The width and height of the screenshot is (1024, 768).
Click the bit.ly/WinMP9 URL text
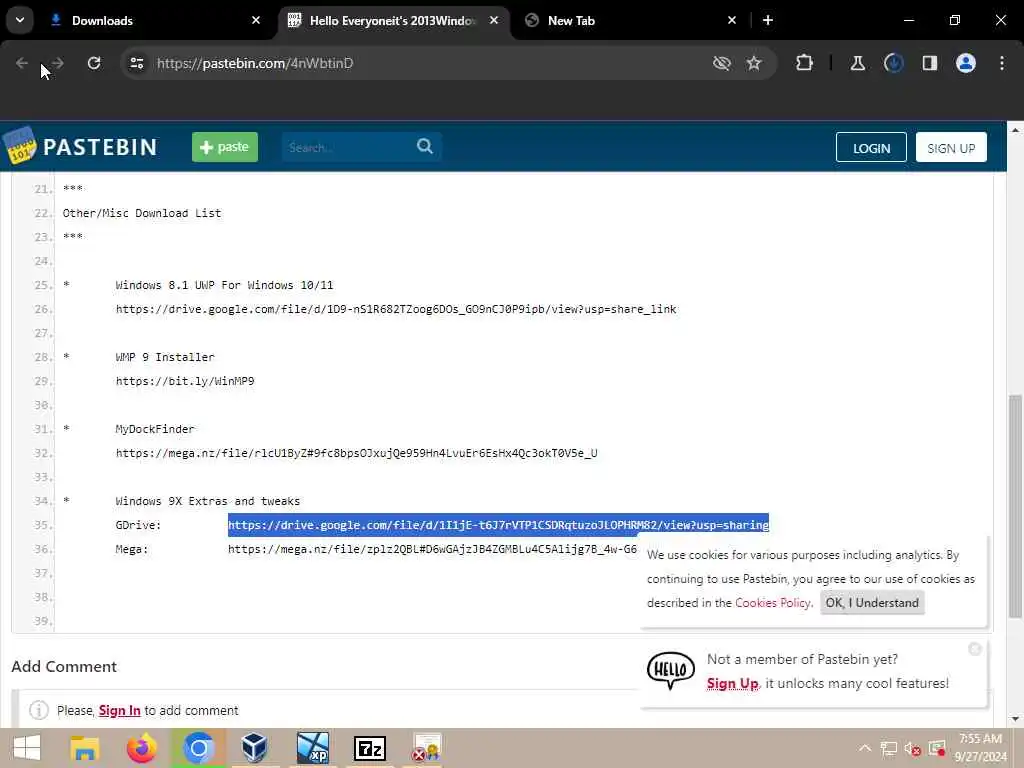(185, 381)
